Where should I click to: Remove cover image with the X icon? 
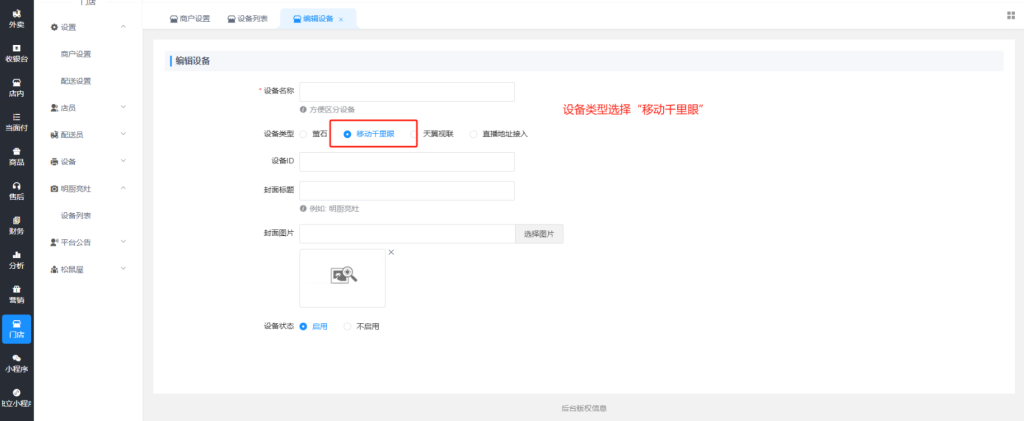391,252
